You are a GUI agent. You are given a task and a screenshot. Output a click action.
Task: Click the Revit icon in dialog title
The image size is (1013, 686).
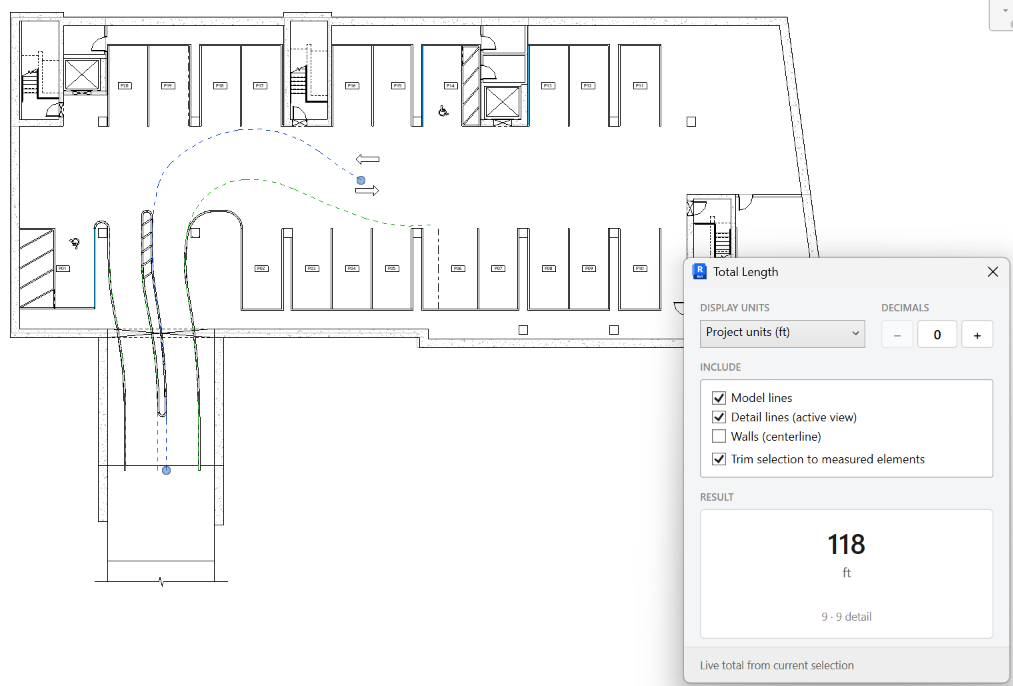point(699,271)
